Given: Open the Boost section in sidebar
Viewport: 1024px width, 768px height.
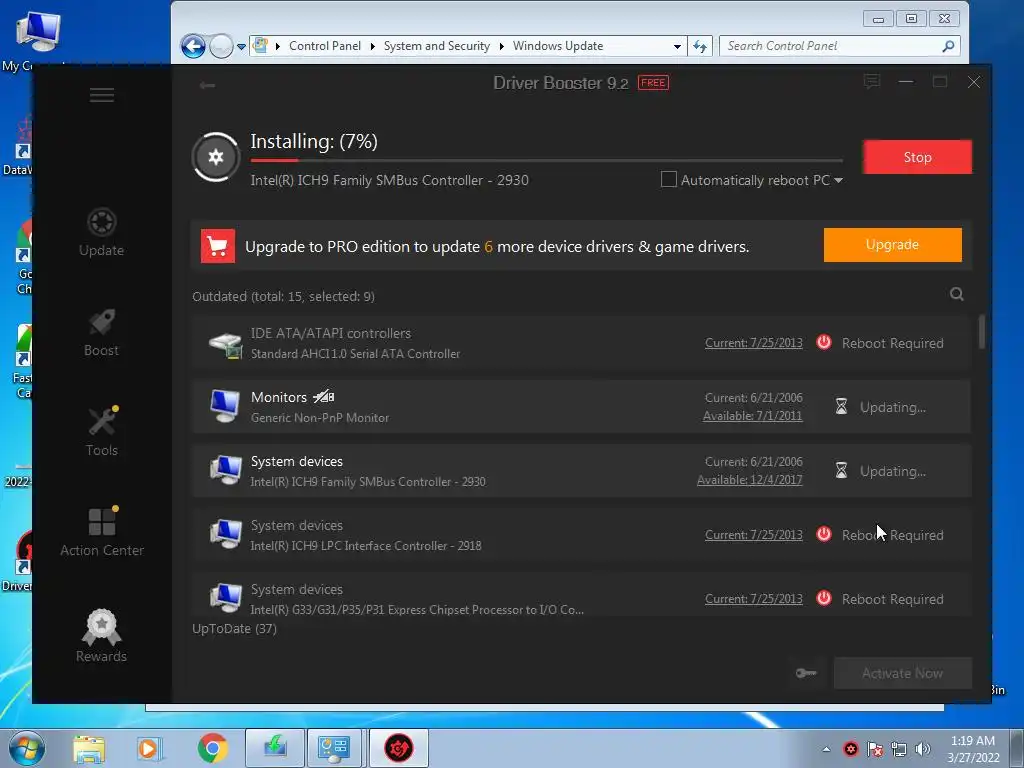Looking at the screenshot, I should click(101, 332).
